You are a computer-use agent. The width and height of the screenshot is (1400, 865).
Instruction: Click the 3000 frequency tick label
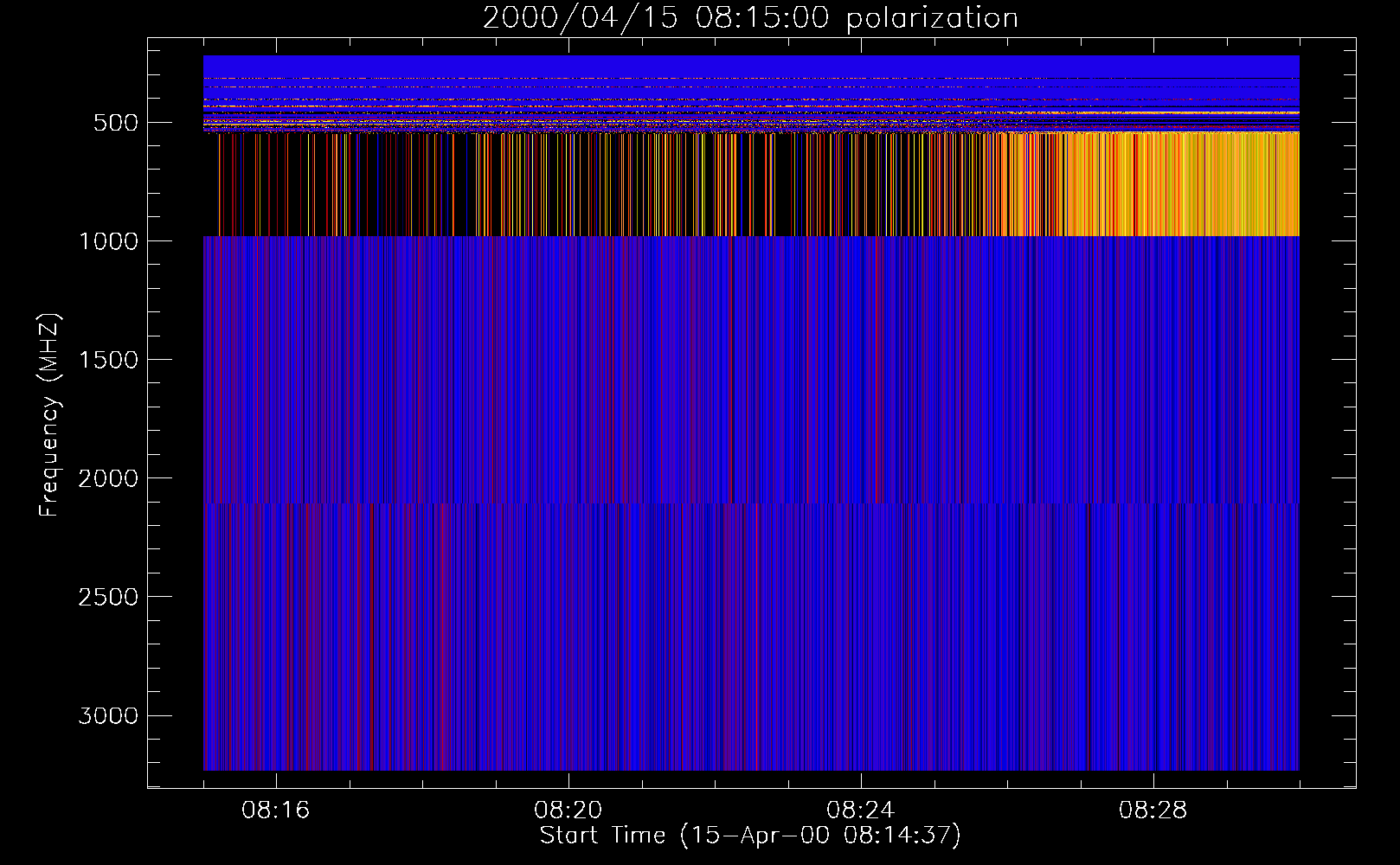[x=108, y=715]
